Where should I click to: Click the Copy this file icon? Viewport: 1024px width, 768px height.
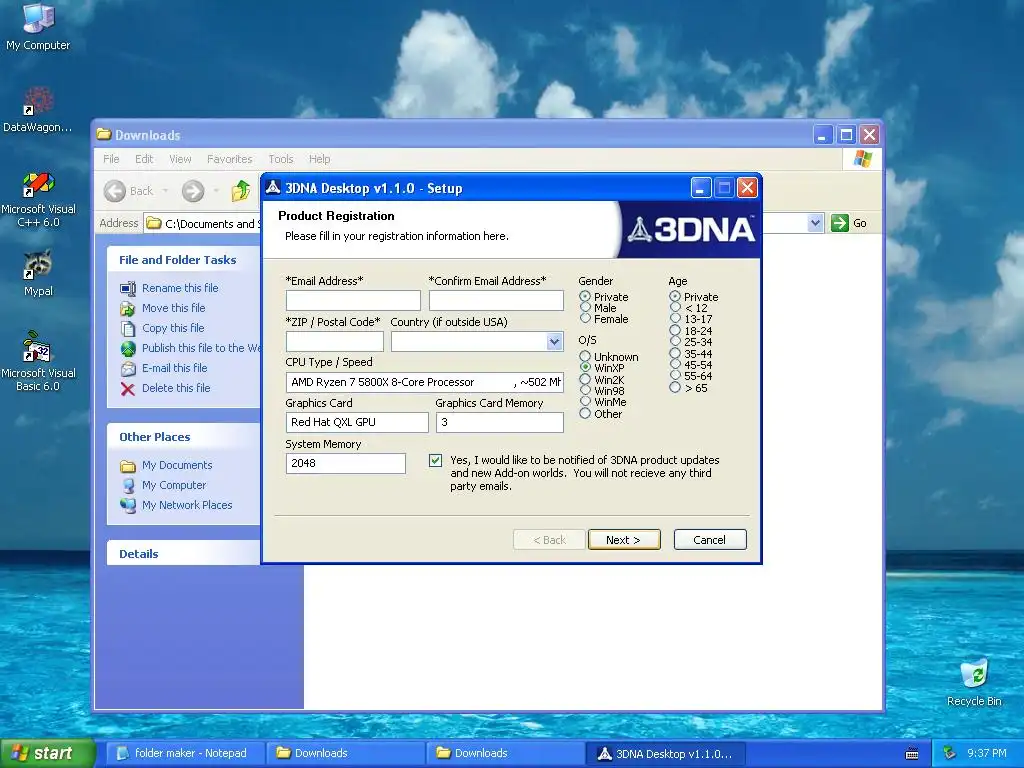[x=128, y=328]
